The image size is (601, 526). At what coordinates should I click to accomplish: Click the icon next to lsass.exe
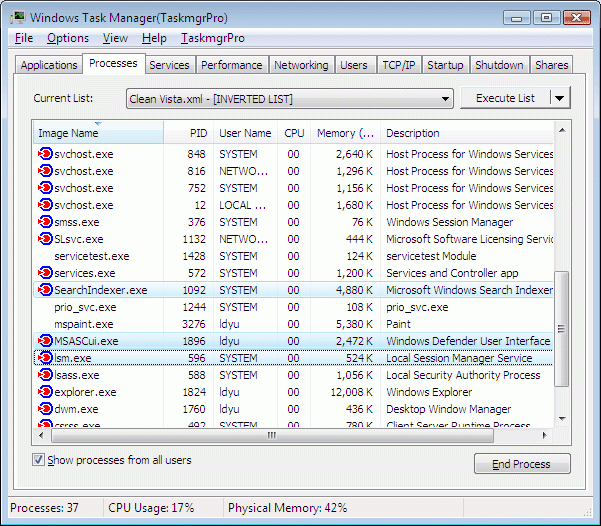(x=44, y=375)
